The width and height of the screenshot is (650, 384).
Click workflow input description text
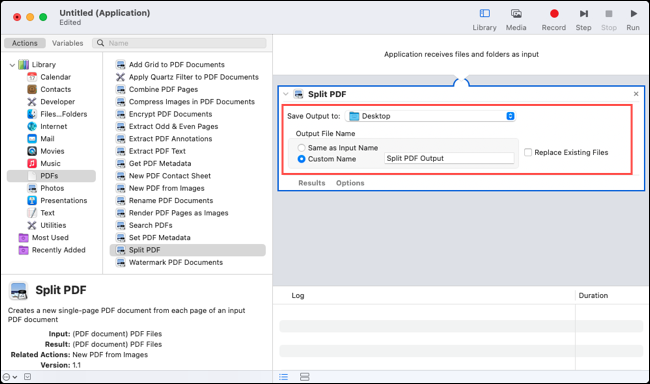pos(461,54)
